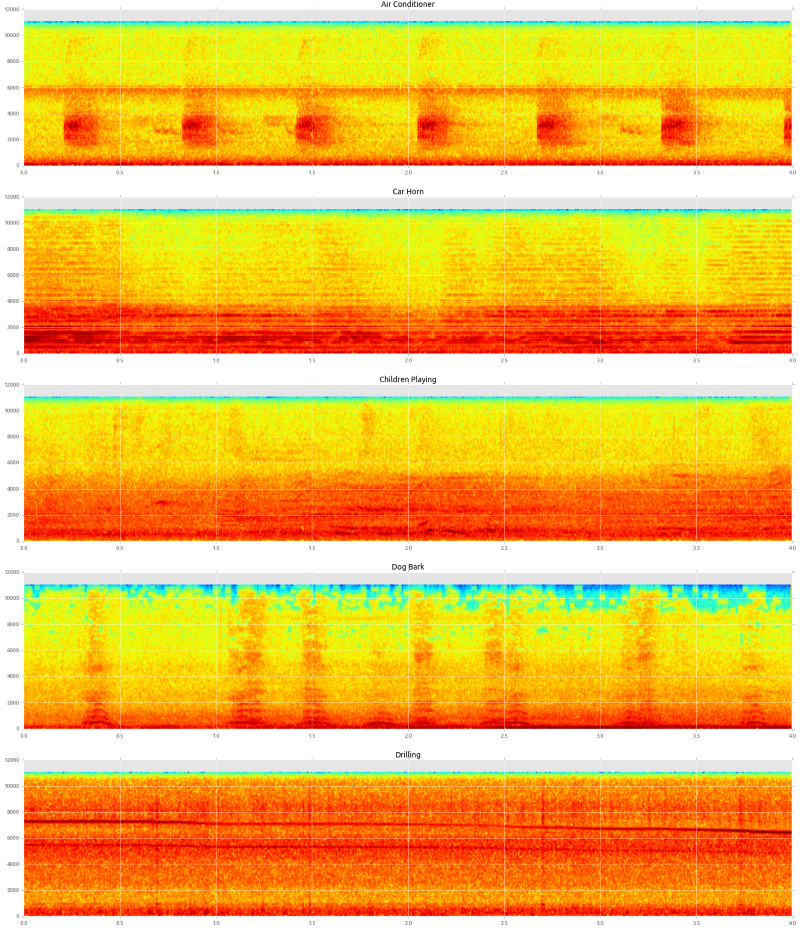
Task: Click the 1.5 x-axis tick under Dog Bark
Action: (312, 734)
